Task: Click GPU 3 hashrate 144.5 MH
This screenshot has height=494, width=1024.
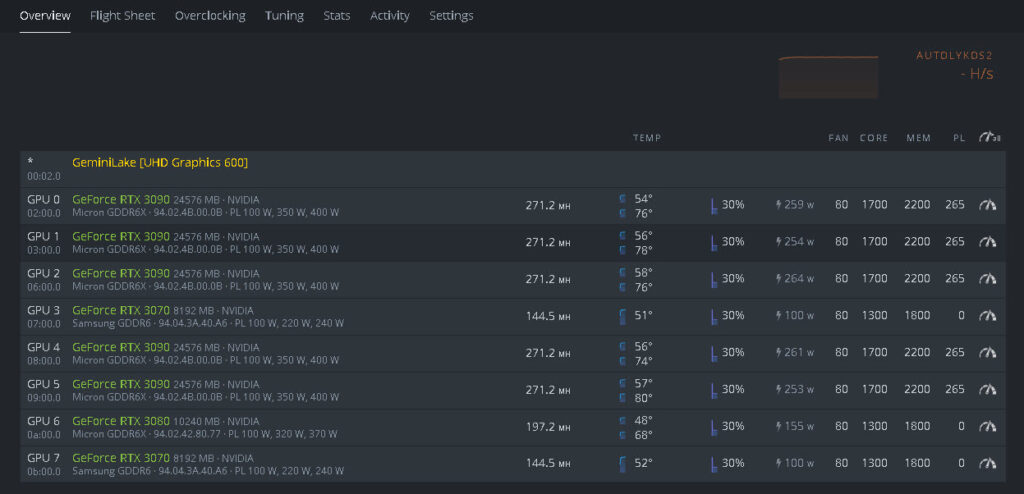Action: [548, 316]
